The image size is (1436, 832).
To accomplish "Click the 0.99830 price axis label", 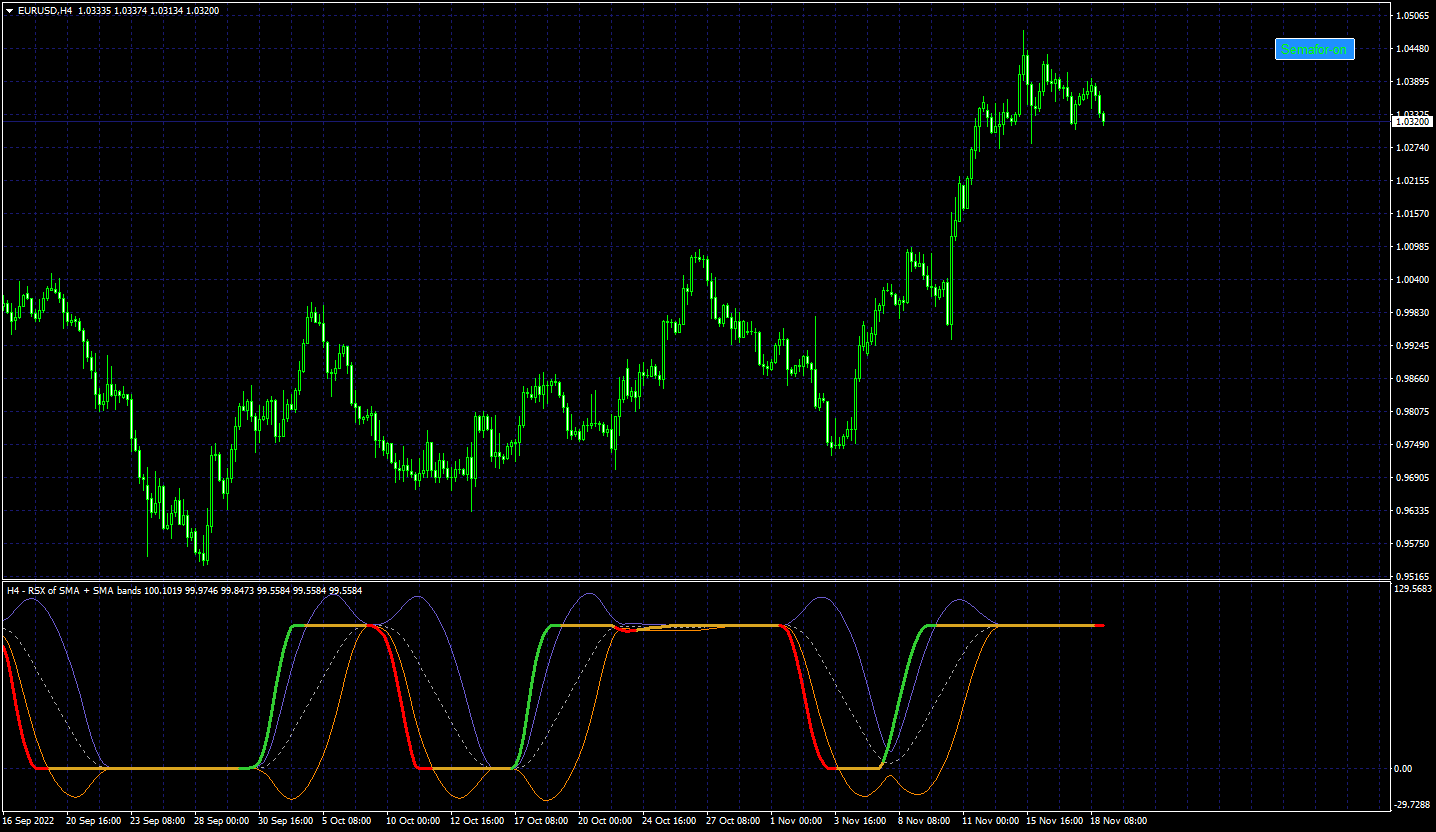I will 1412,313.
